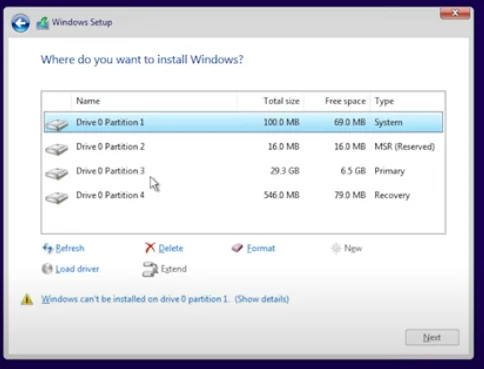The width and height of the screenshot is (484, 369).
Task: Open the Show details link
Action: coord(262,299)
